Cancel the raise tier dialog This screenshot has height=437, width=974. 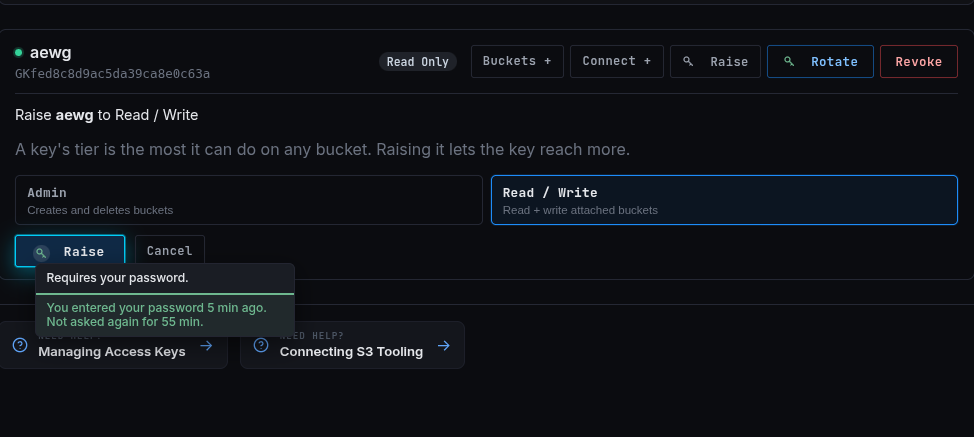click(170, 251)
